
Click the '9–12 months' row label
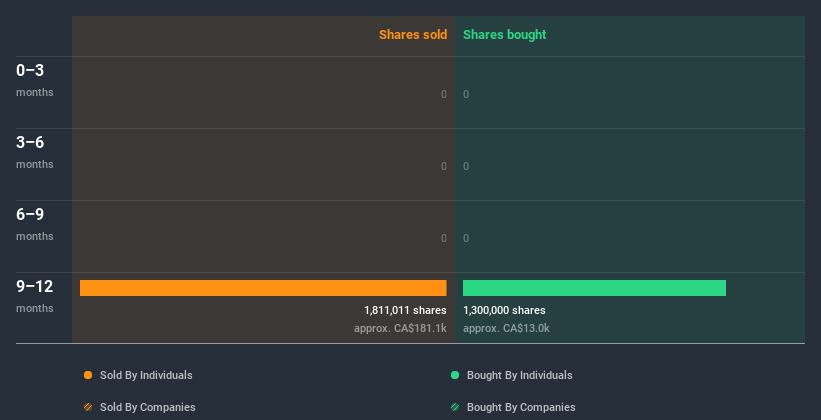tap(35, 296)
